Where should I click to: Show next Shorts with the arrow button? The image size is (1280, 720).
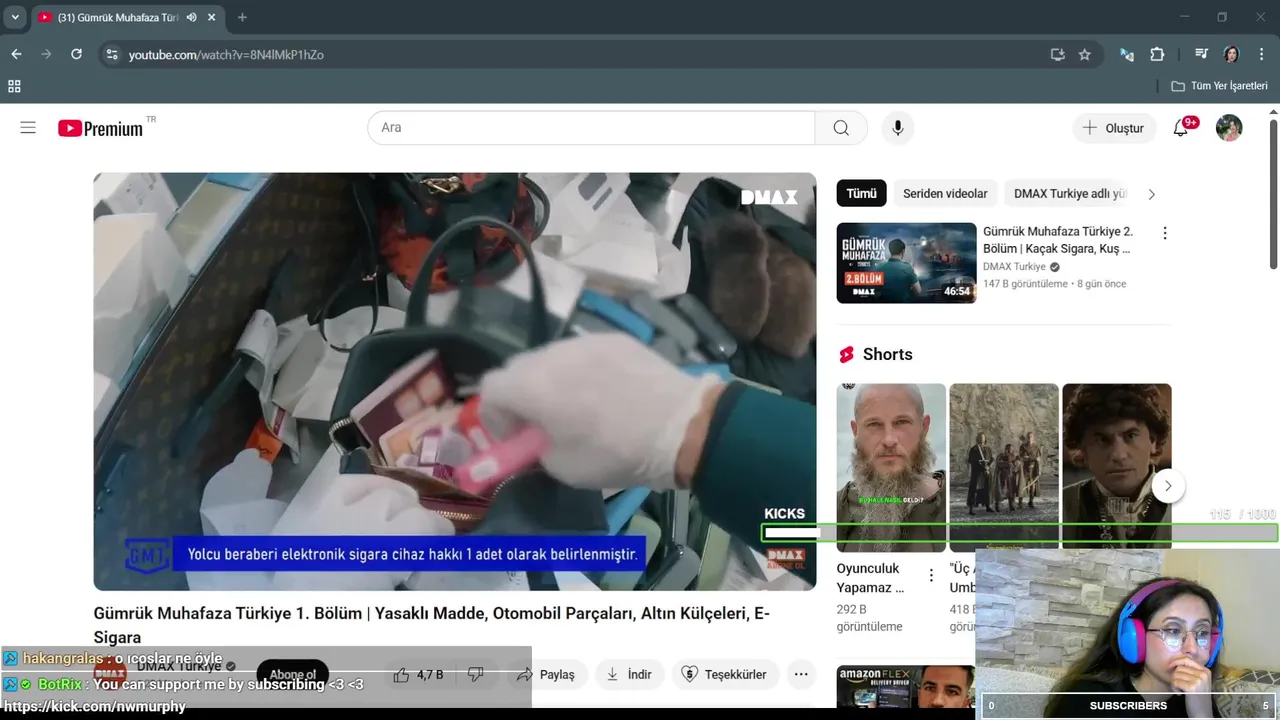coord(1168,487)
